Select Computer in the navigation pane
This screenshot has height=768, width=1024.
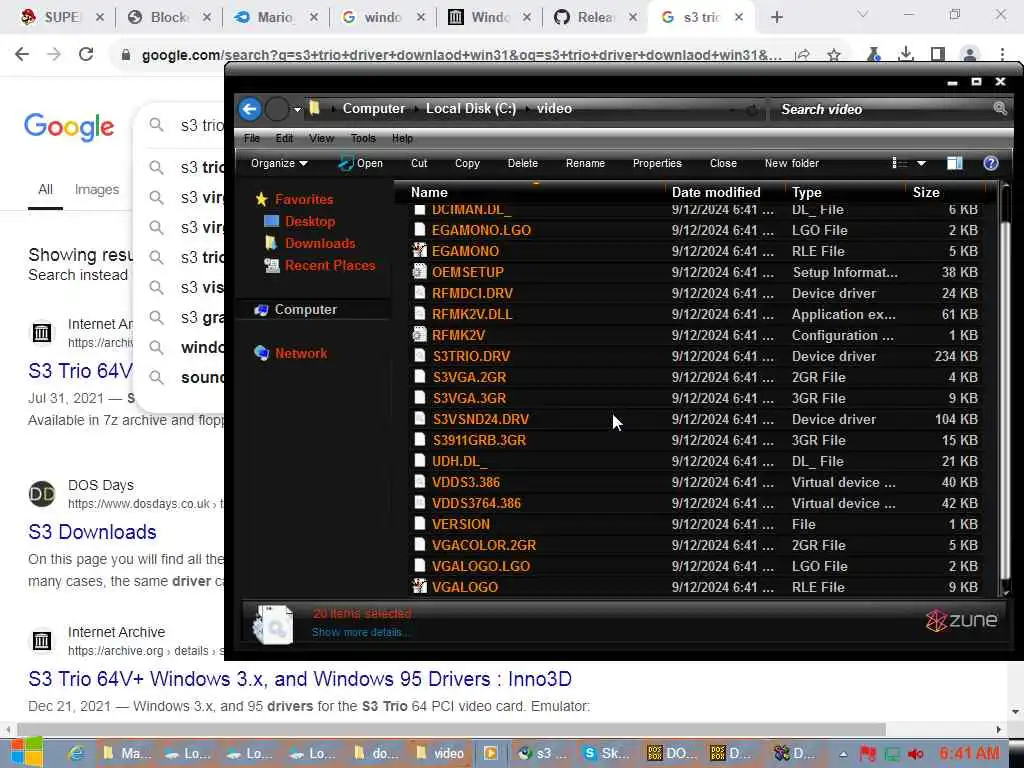306,310
